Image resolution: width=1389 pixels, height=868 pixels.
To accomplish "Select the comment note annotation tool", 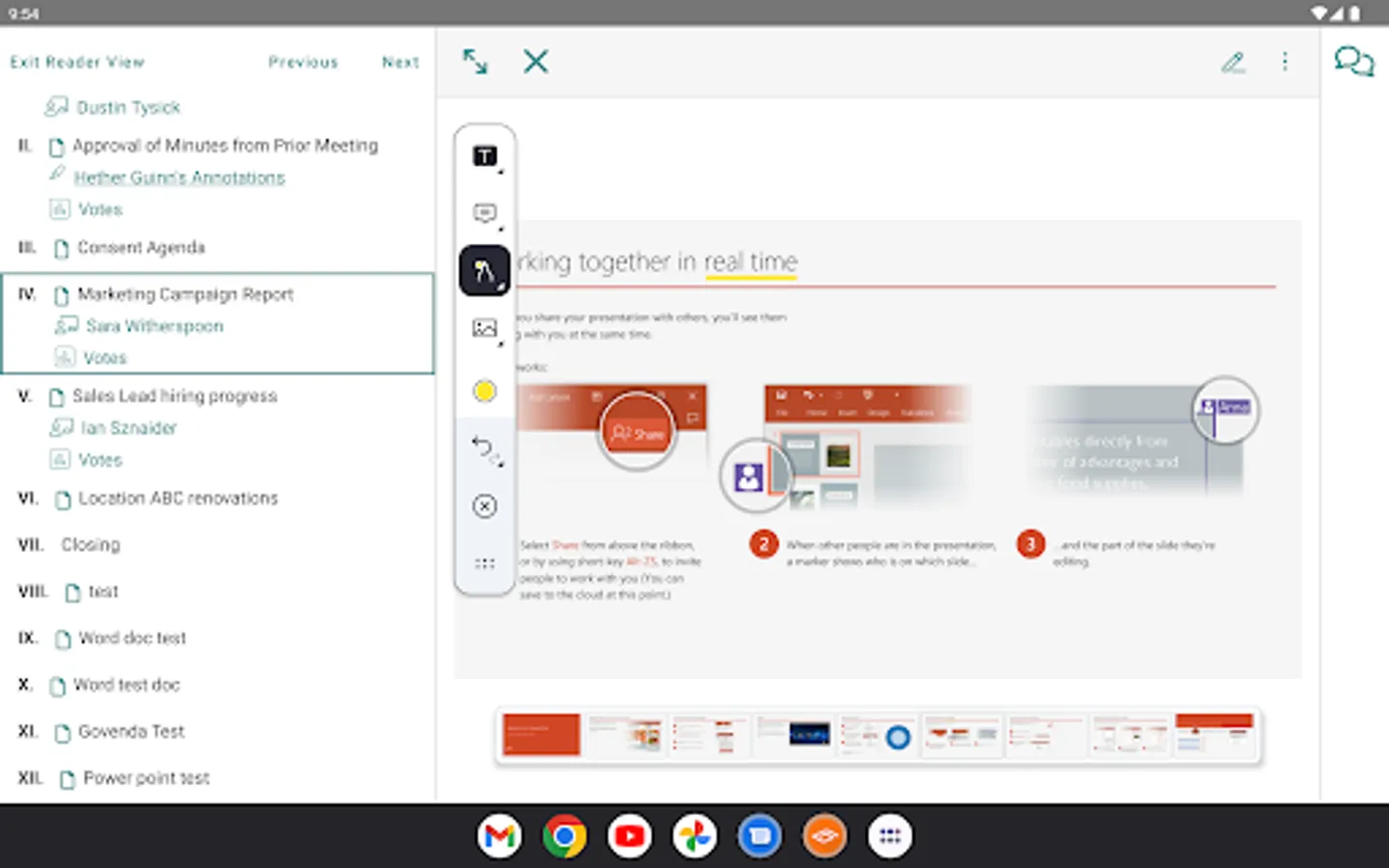I will tap(484, 213).
